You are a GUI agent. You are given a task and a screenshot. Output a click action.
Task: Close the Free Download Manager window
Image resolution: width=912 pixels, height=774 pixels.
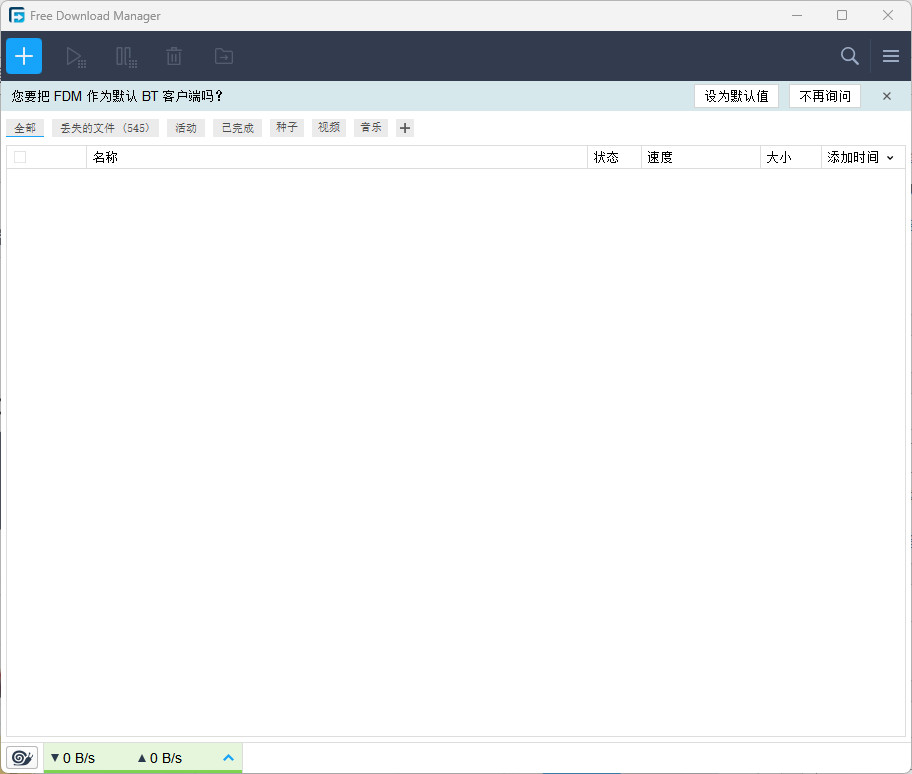coord(888,15)
